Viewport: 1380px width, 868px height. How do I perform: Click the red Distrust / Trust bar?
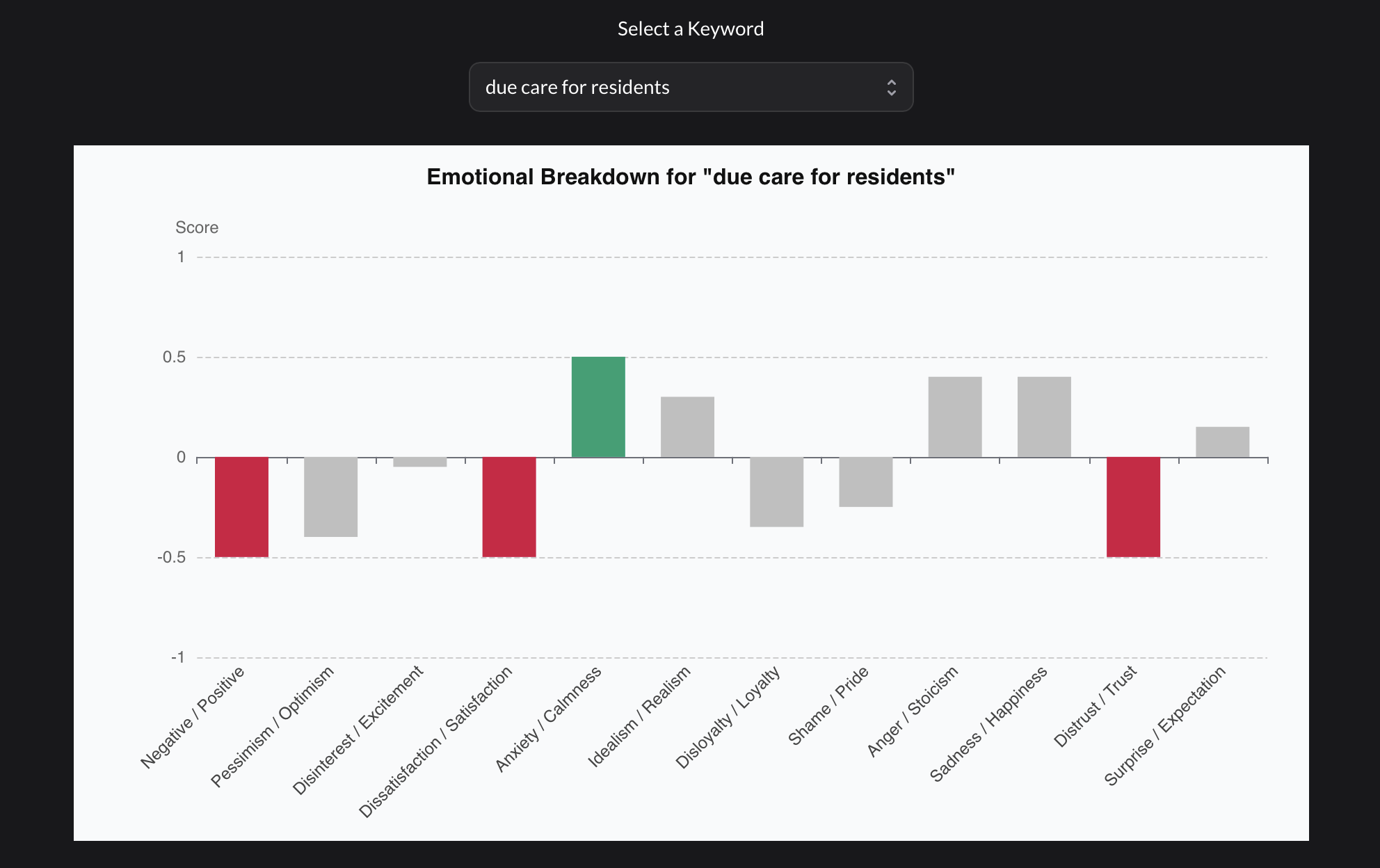click(1133, 508)
